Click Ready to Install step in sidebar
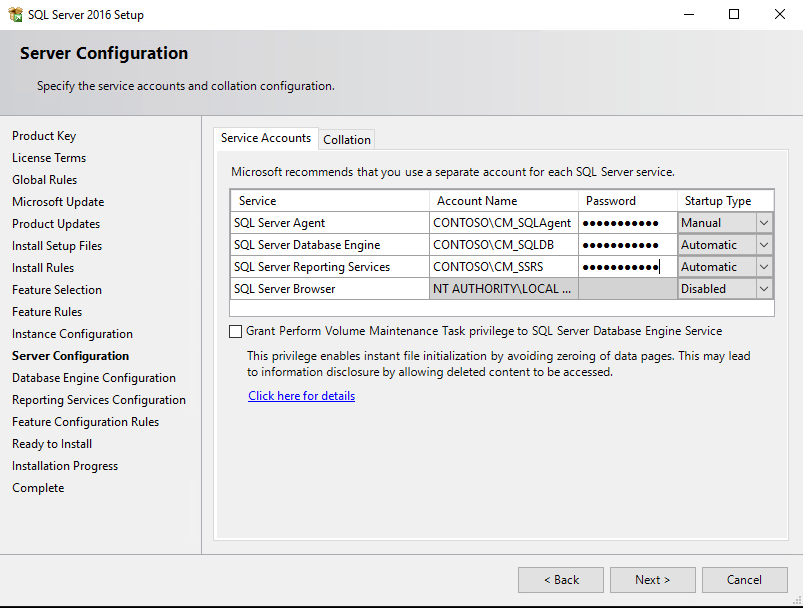 coord(52,444)
